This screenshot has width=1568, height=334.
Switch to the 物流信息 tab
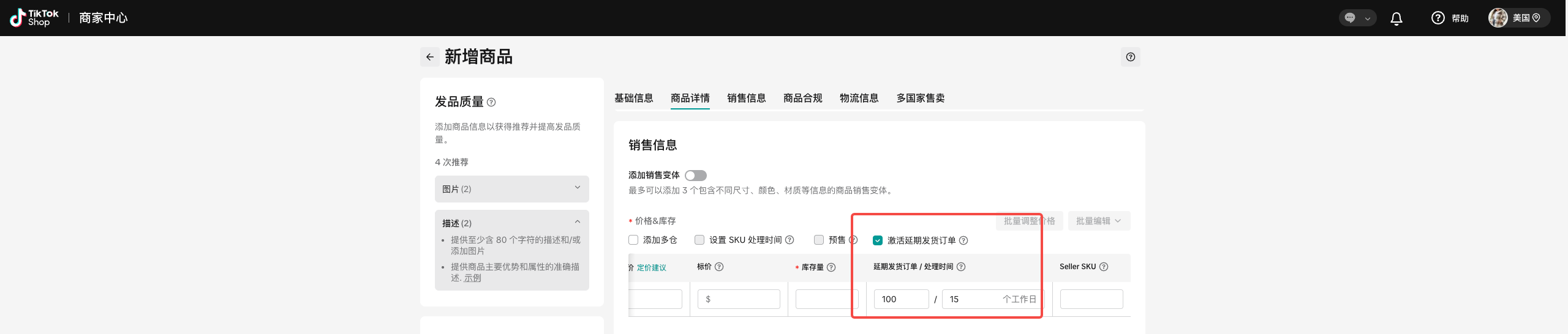[859, 98]
